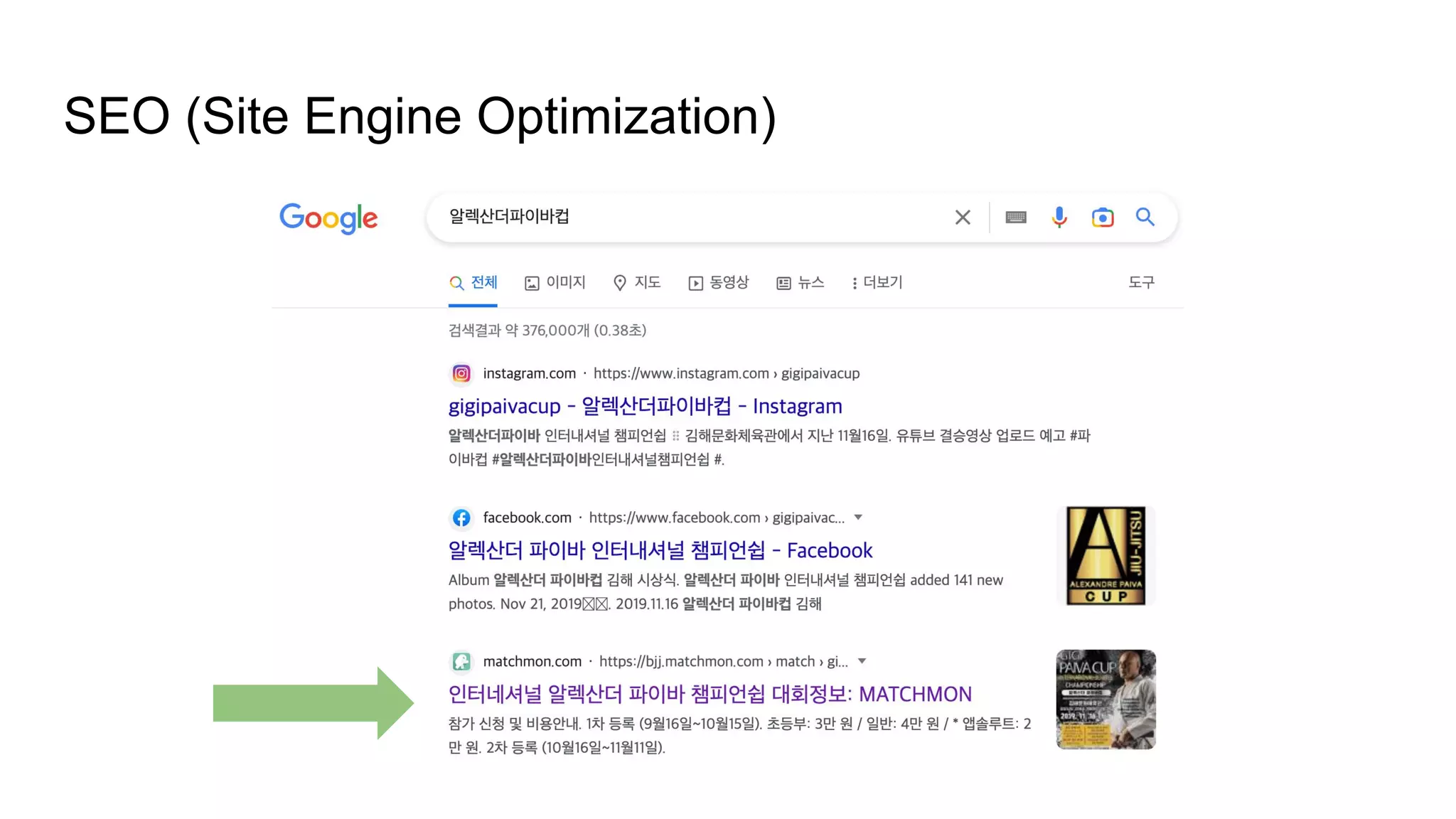
Task: Click the 도구 tools button
Action: pos(1141,283)
